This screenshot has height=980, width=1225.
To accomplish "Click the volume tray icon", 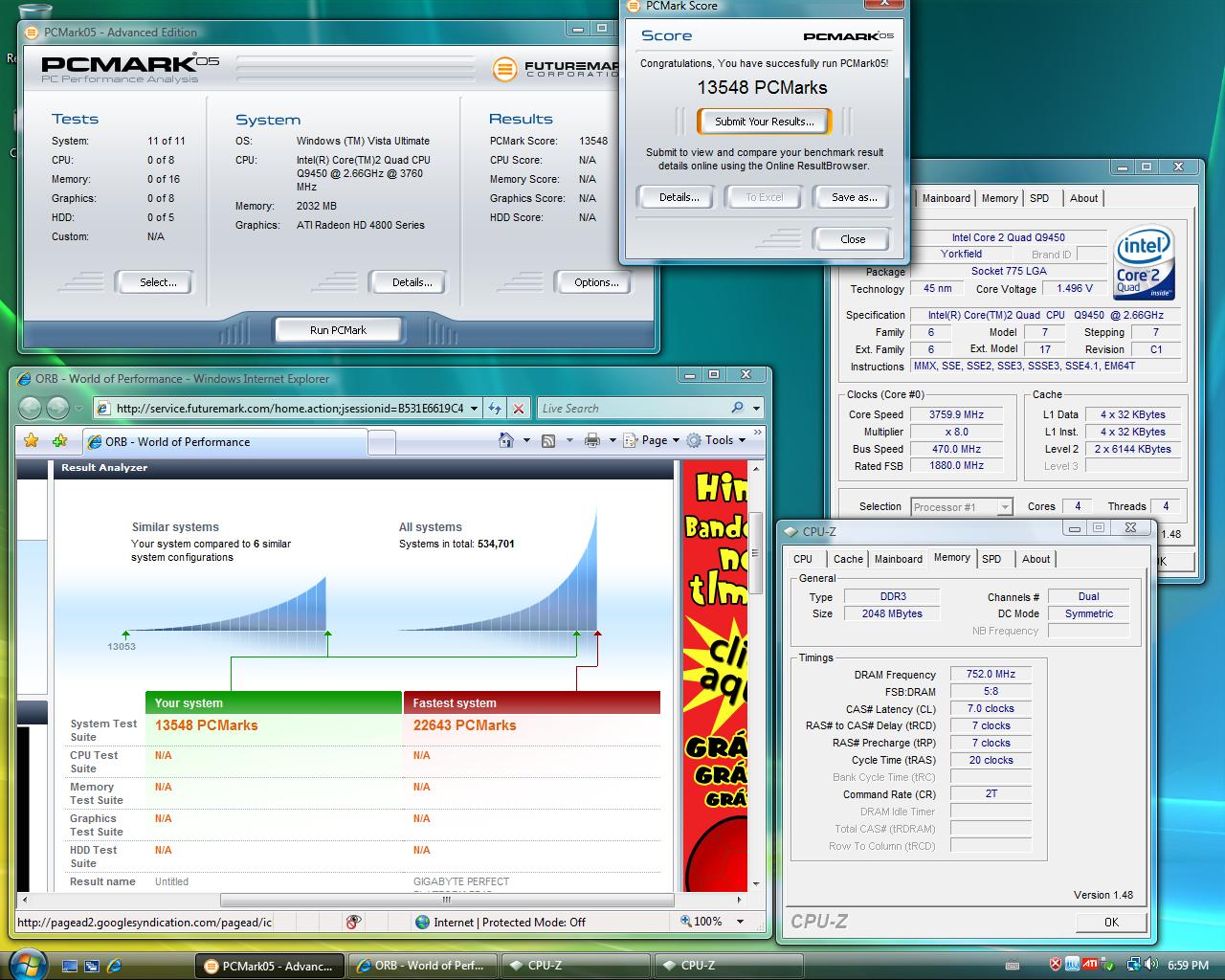I will tap(1149, 965).
